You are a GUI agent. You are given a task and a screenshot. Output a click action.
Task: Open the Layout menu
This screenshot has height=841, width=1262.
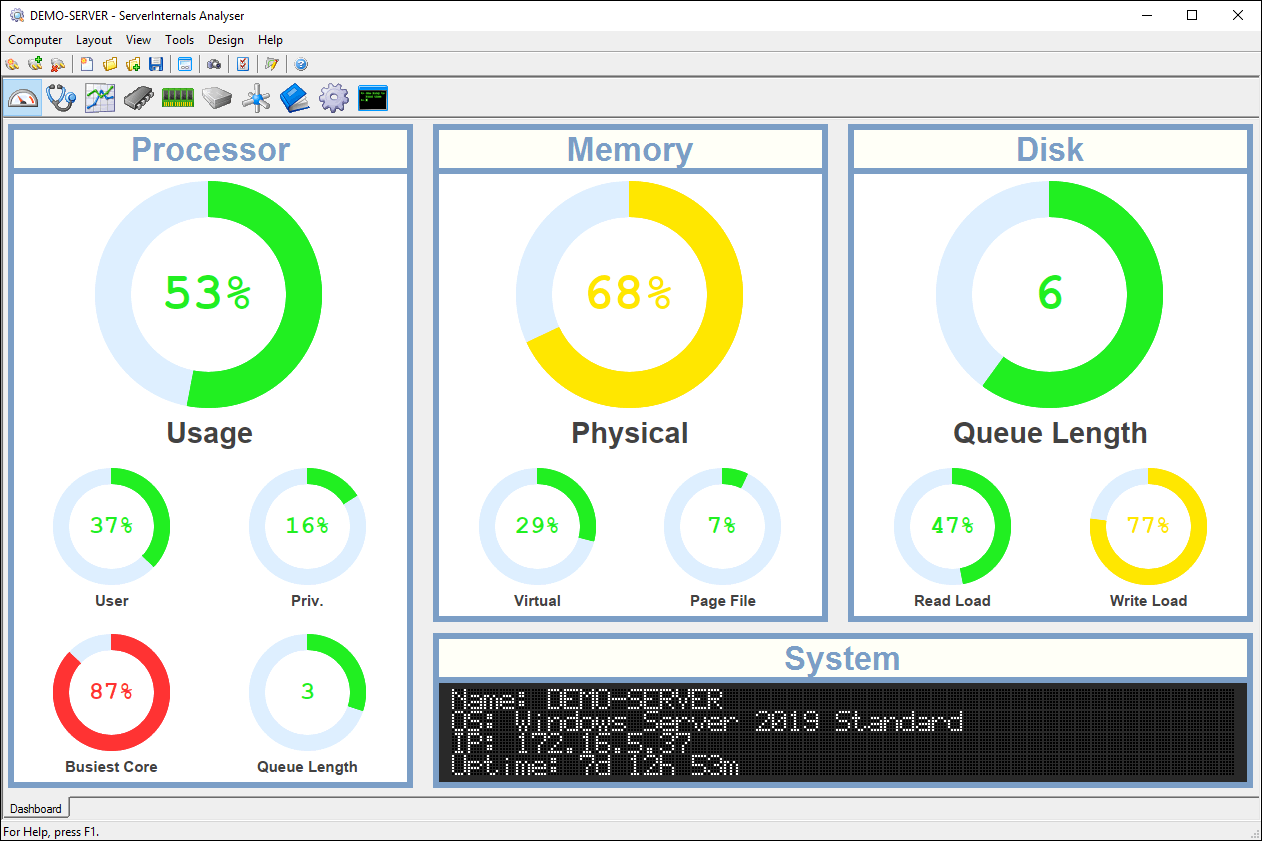tap(94, 40)
